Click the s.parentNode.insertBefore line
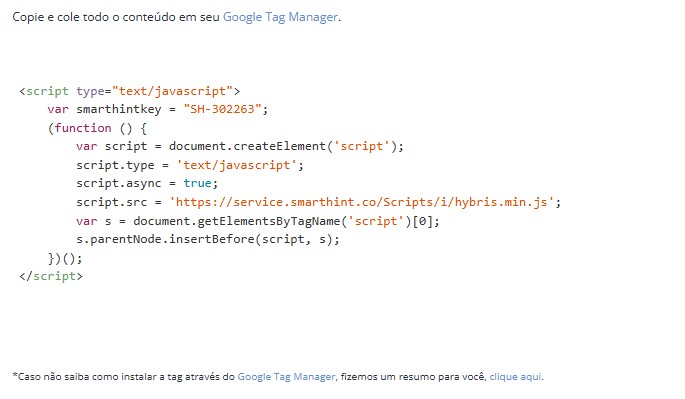This screenshot has height=399, width=685. (208, 239)
